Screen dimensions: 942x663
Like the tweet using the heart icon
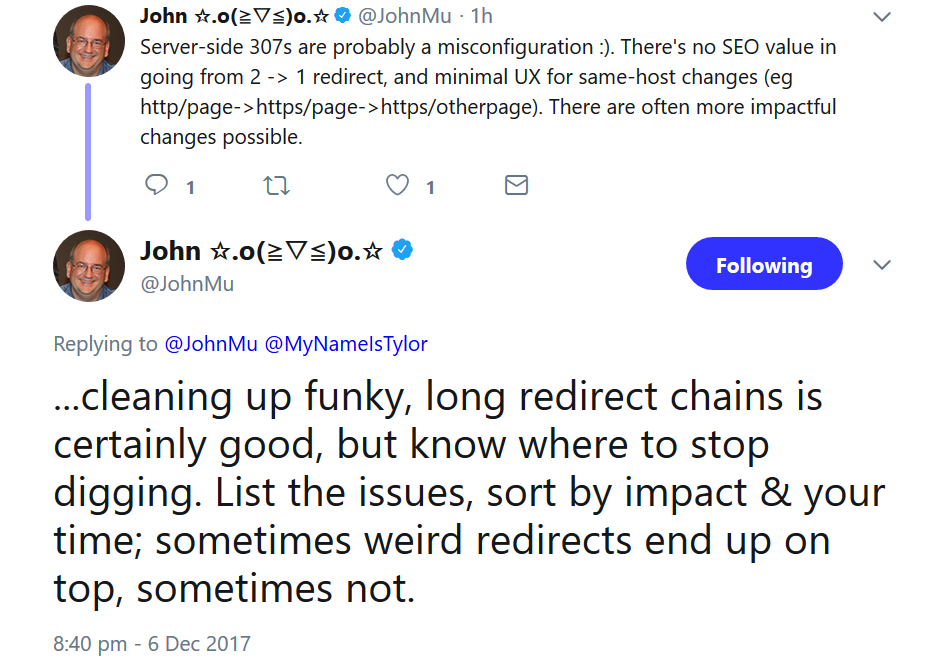396,185
